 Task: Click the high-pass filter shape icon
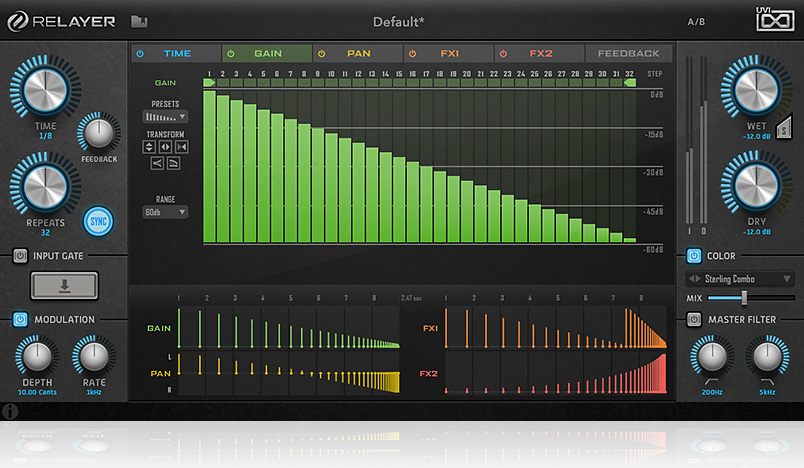[x=711, y=381]
